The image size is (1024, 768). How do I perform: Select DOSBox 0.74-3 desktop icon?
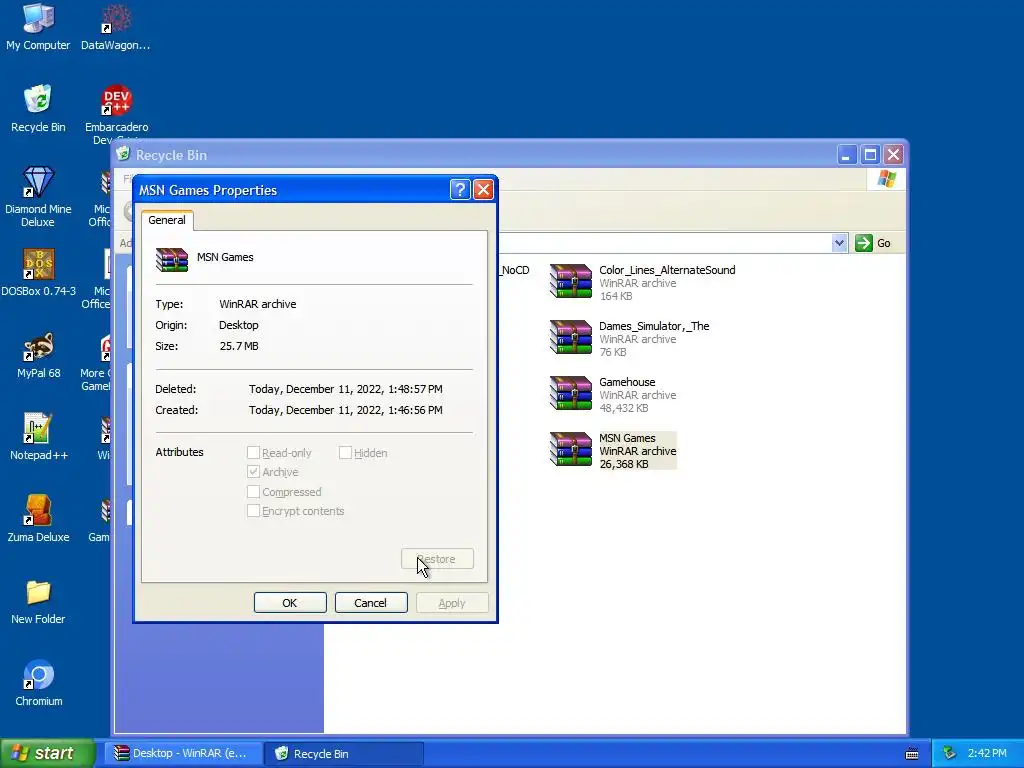pyautogui.click(x=38, y=272)
